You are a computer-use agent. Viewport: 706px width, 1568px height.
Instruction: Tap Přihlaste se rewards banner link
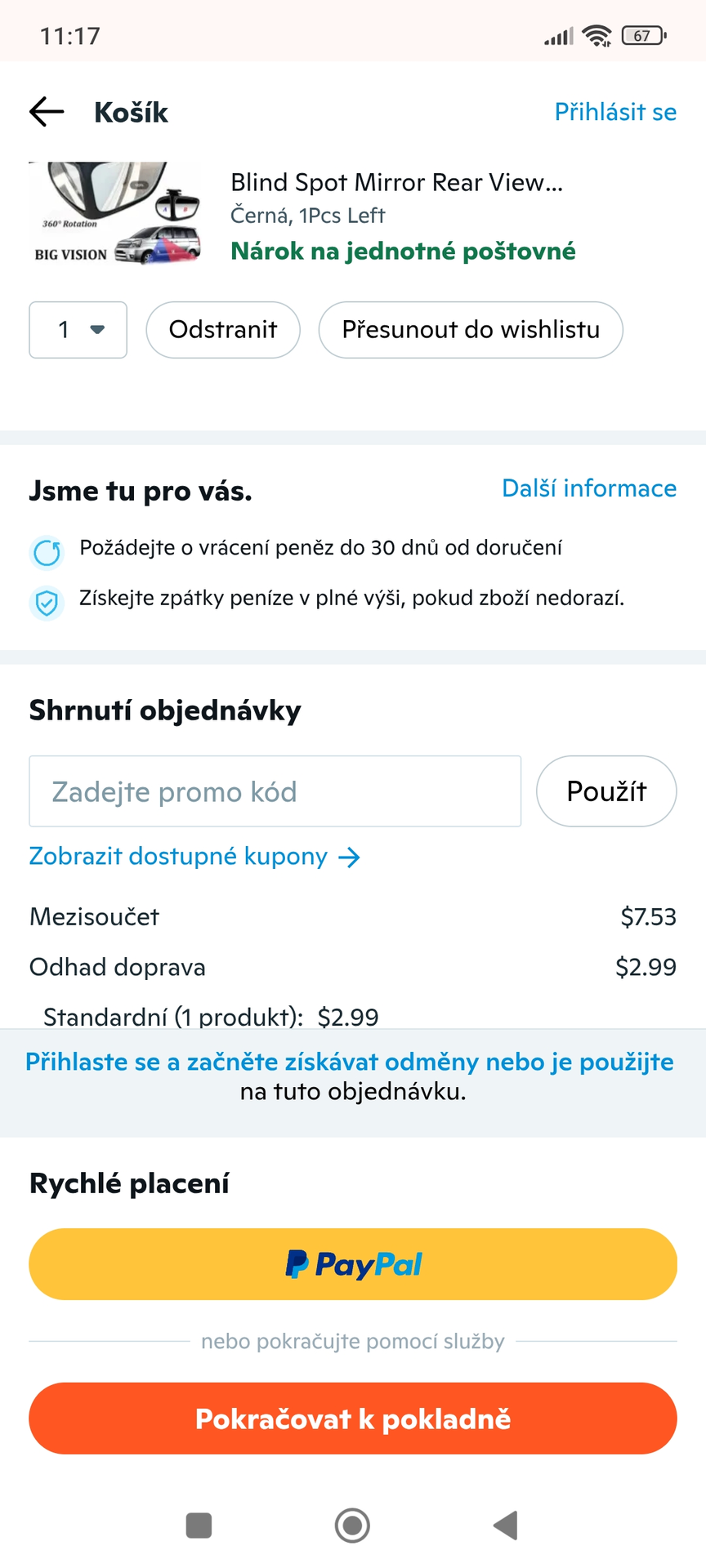coord(350,1062)
